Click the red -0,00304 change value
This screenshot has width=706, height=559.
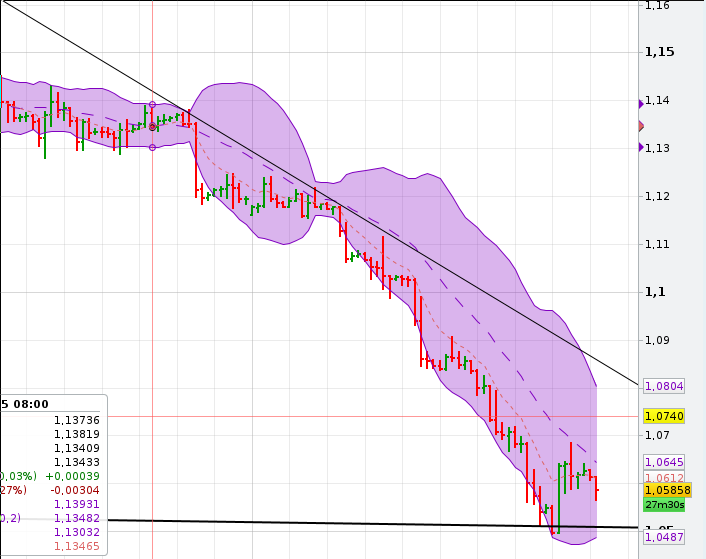tap(75, 490)
